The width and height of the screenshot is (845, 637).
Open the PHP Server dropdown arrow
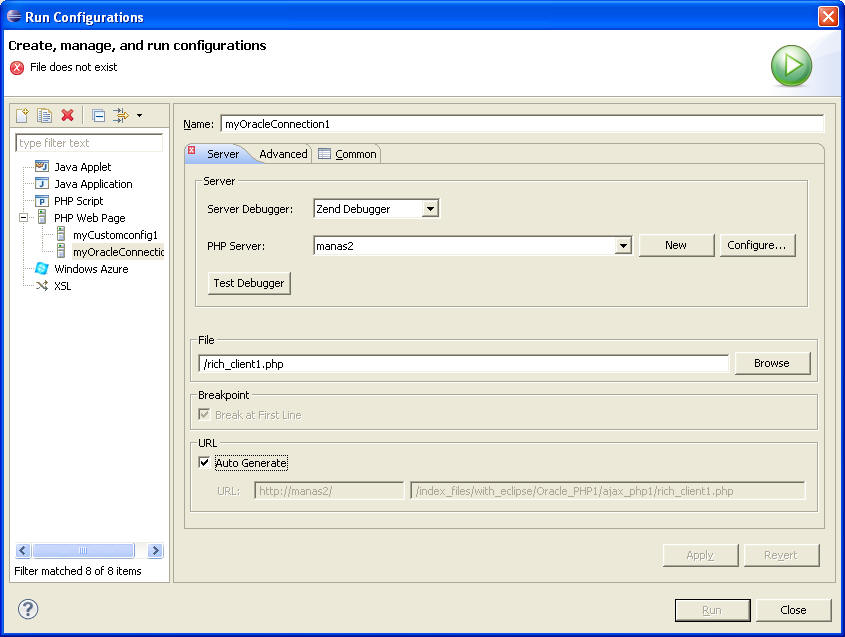(623, 246)
